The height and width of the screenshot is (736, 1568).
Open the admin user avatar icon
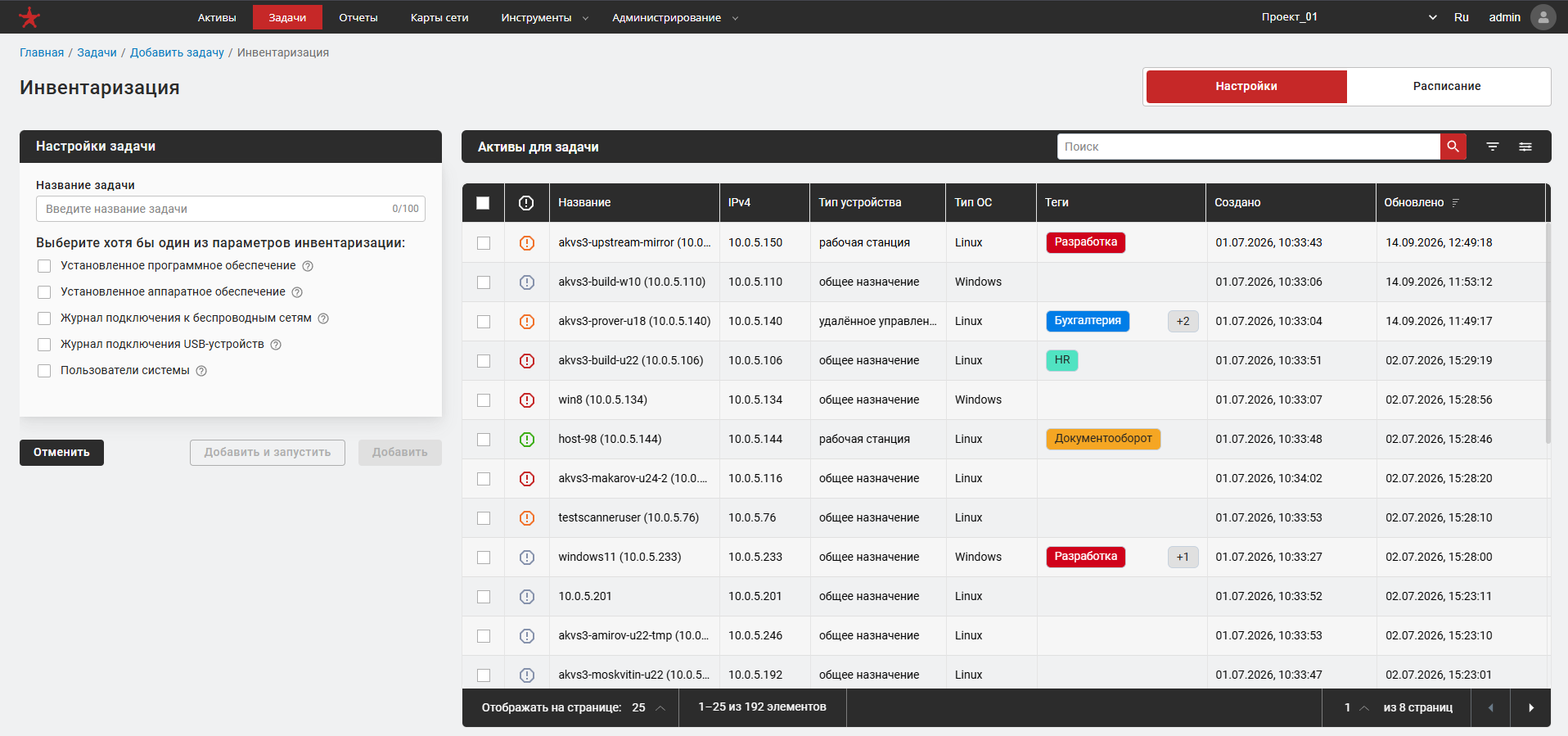pos(1543,17)
